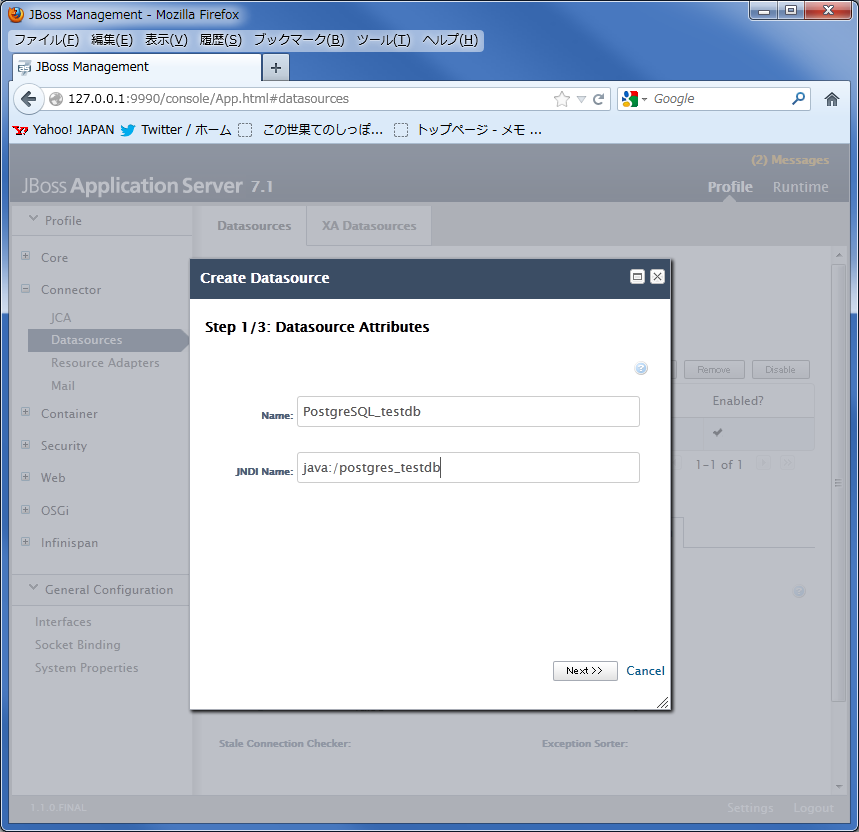The image size is (859, 832).
Task: Open the ブックマーク(B) menu
Action: point(299,40)
